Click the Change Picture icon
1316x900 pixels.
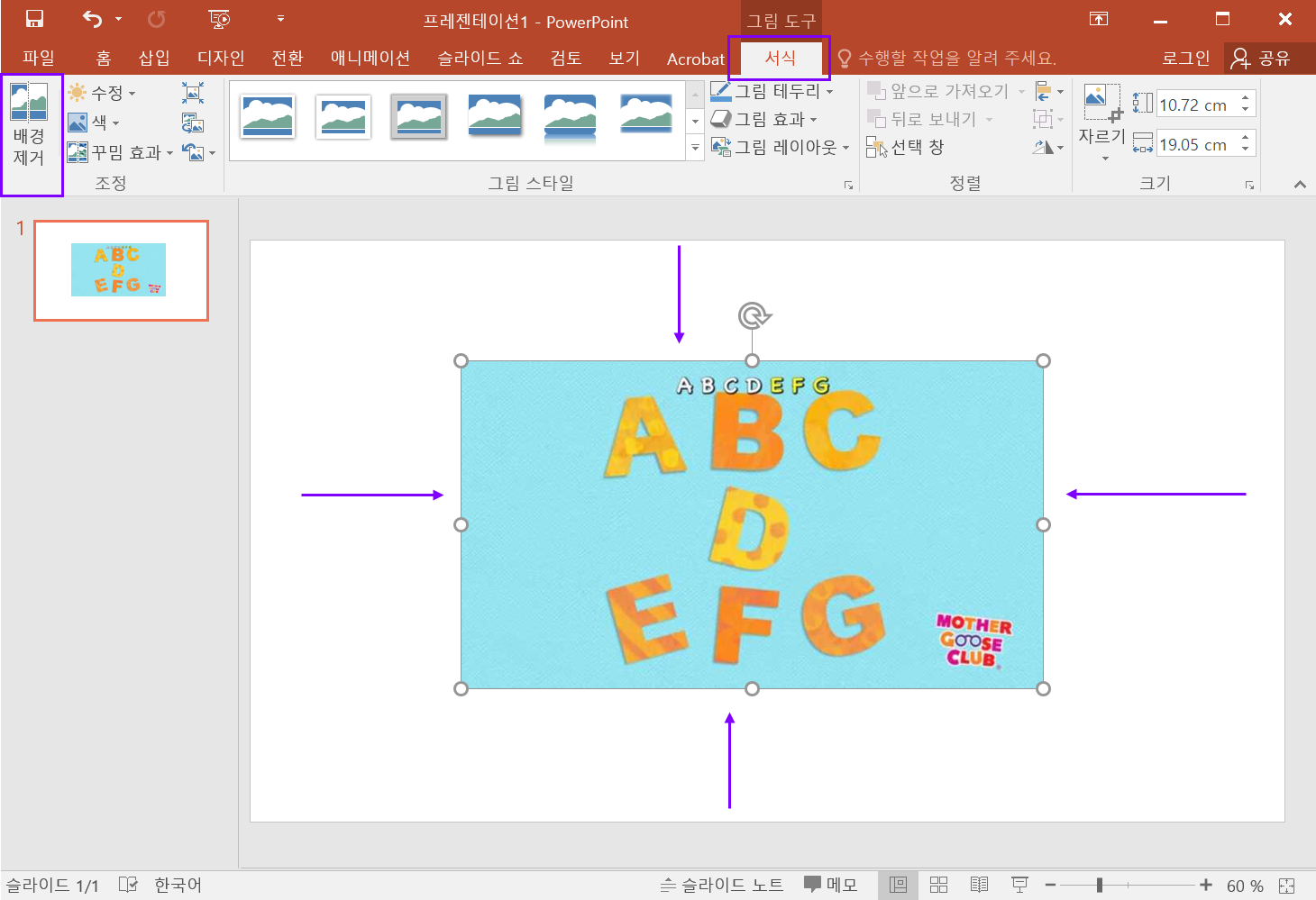[193, 123]
